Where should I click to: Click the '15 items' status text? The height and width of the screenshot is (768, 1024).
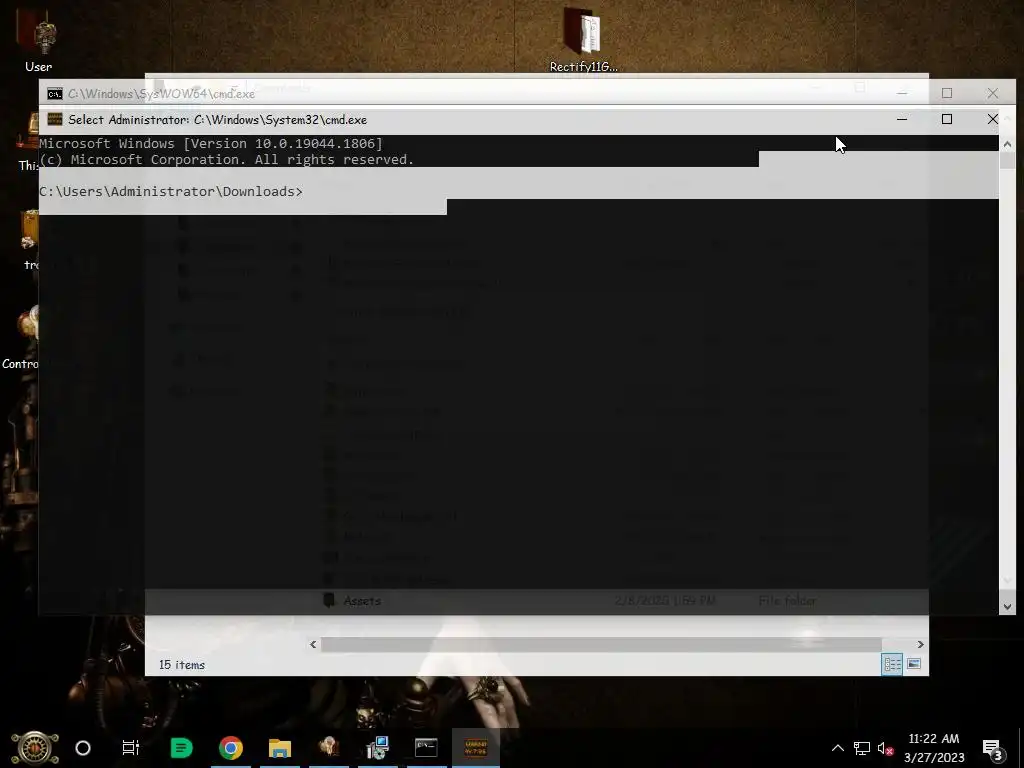click(182, 665)
